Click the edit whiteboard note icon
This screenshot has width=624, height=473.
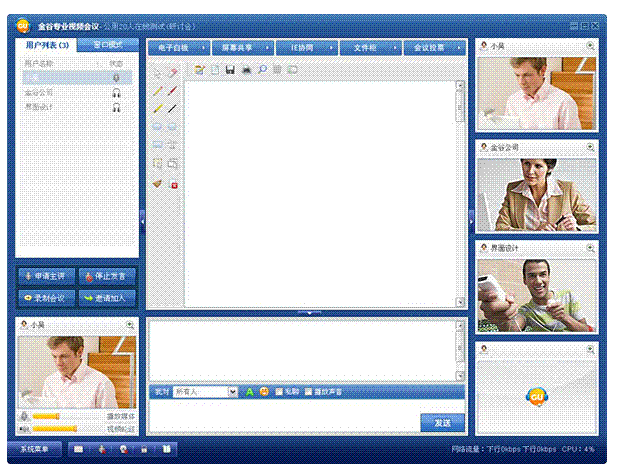coord(199,70)
